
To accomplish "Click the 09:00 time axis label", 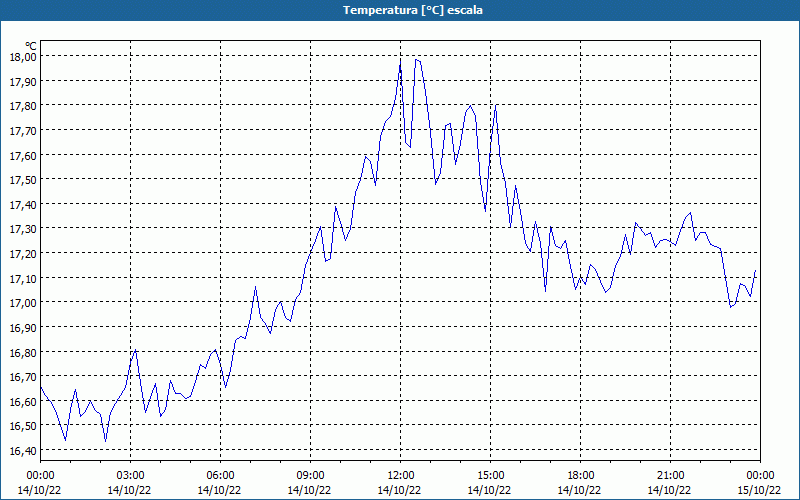I will (x=310, y=476).
